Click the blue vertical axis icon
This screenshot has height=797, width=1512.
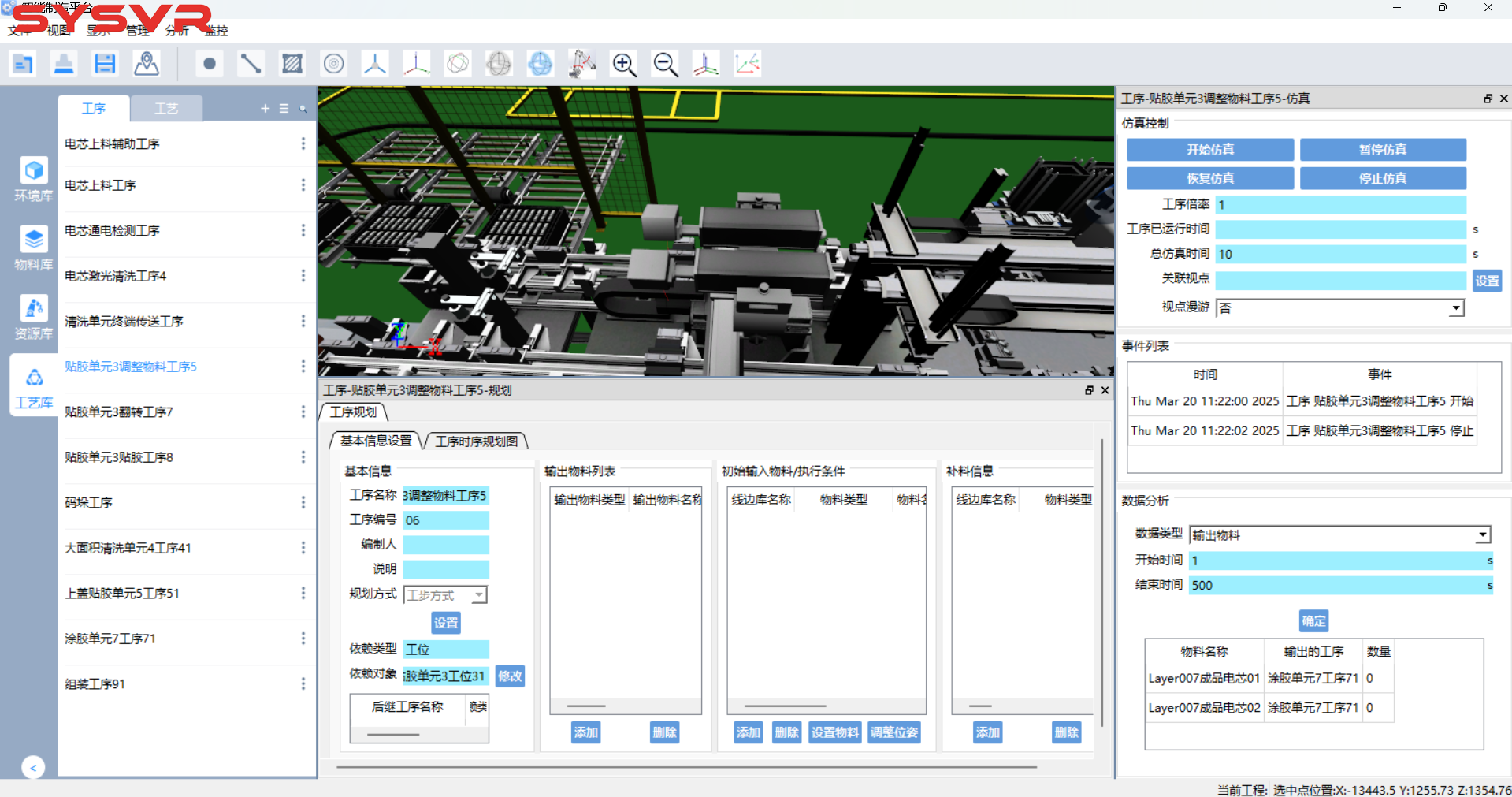coord(706,64)
